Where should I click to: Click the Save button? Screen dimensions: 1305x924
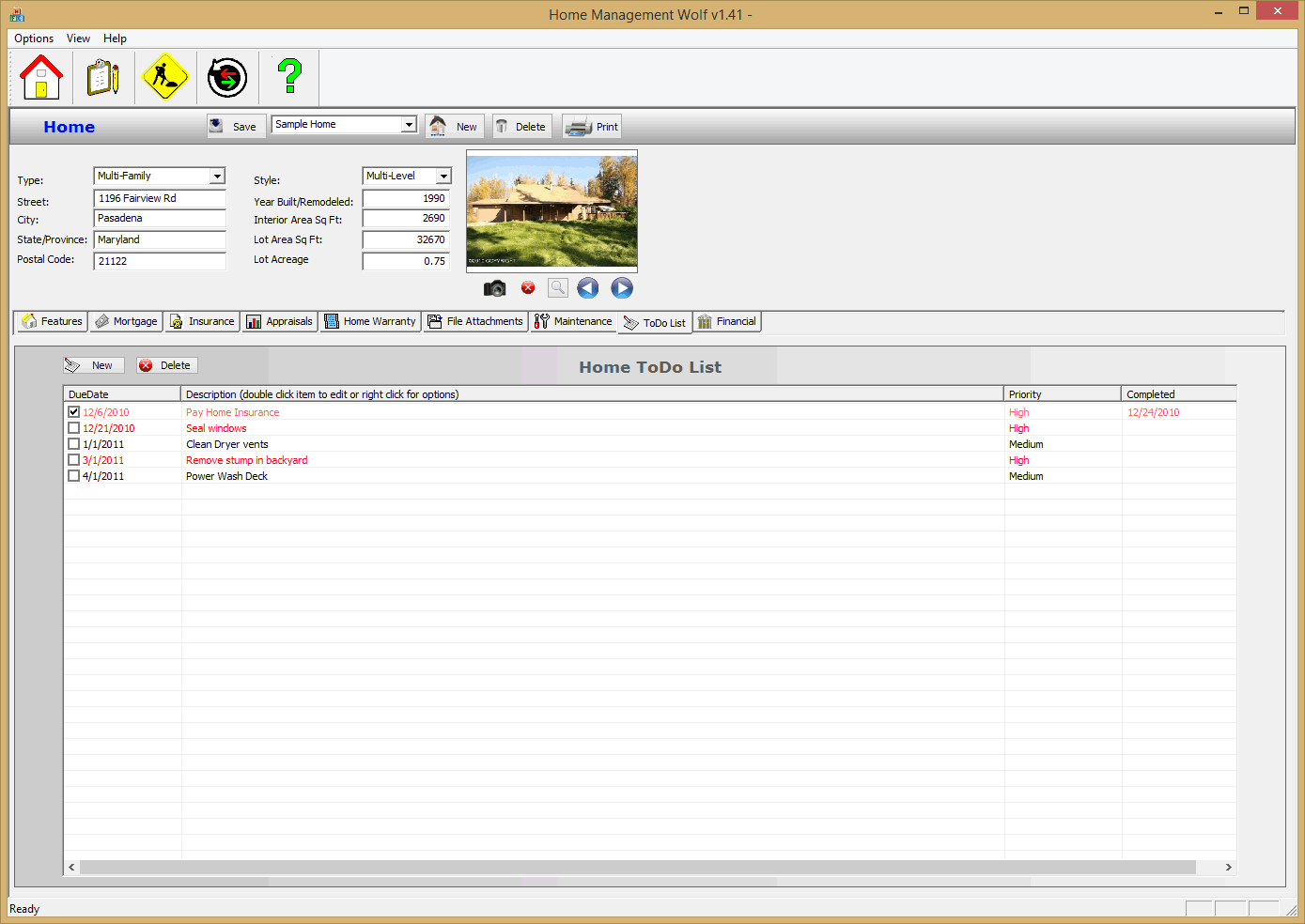[x=235, y=125]
